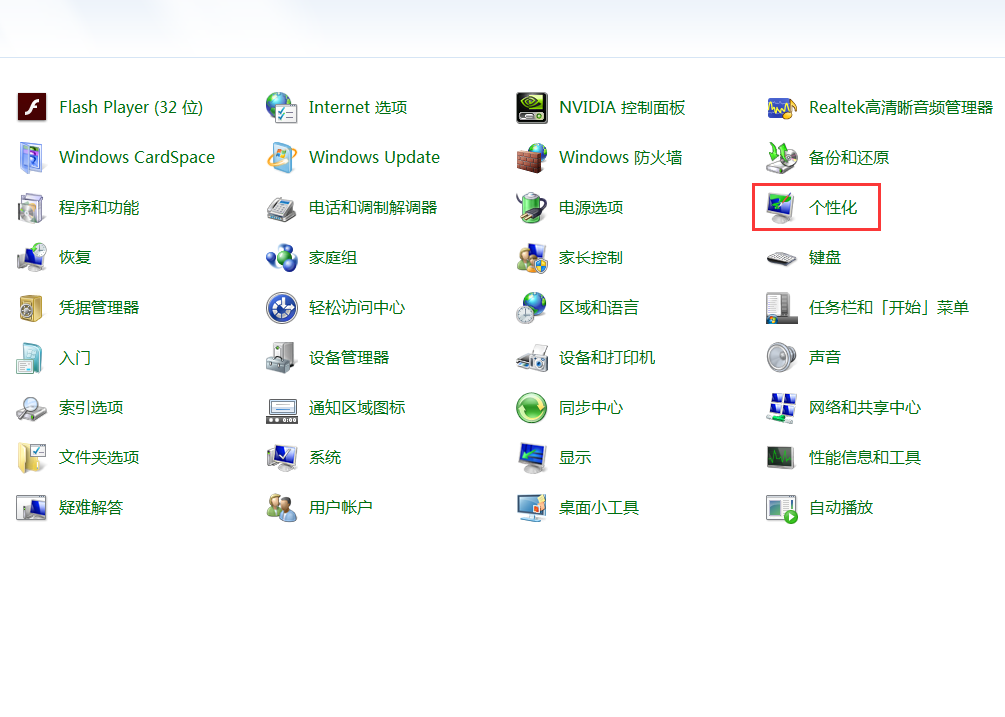Open the 性能信息和工具 icon
This screenshot has height=717, width=1005.
(x=781, y=457)
